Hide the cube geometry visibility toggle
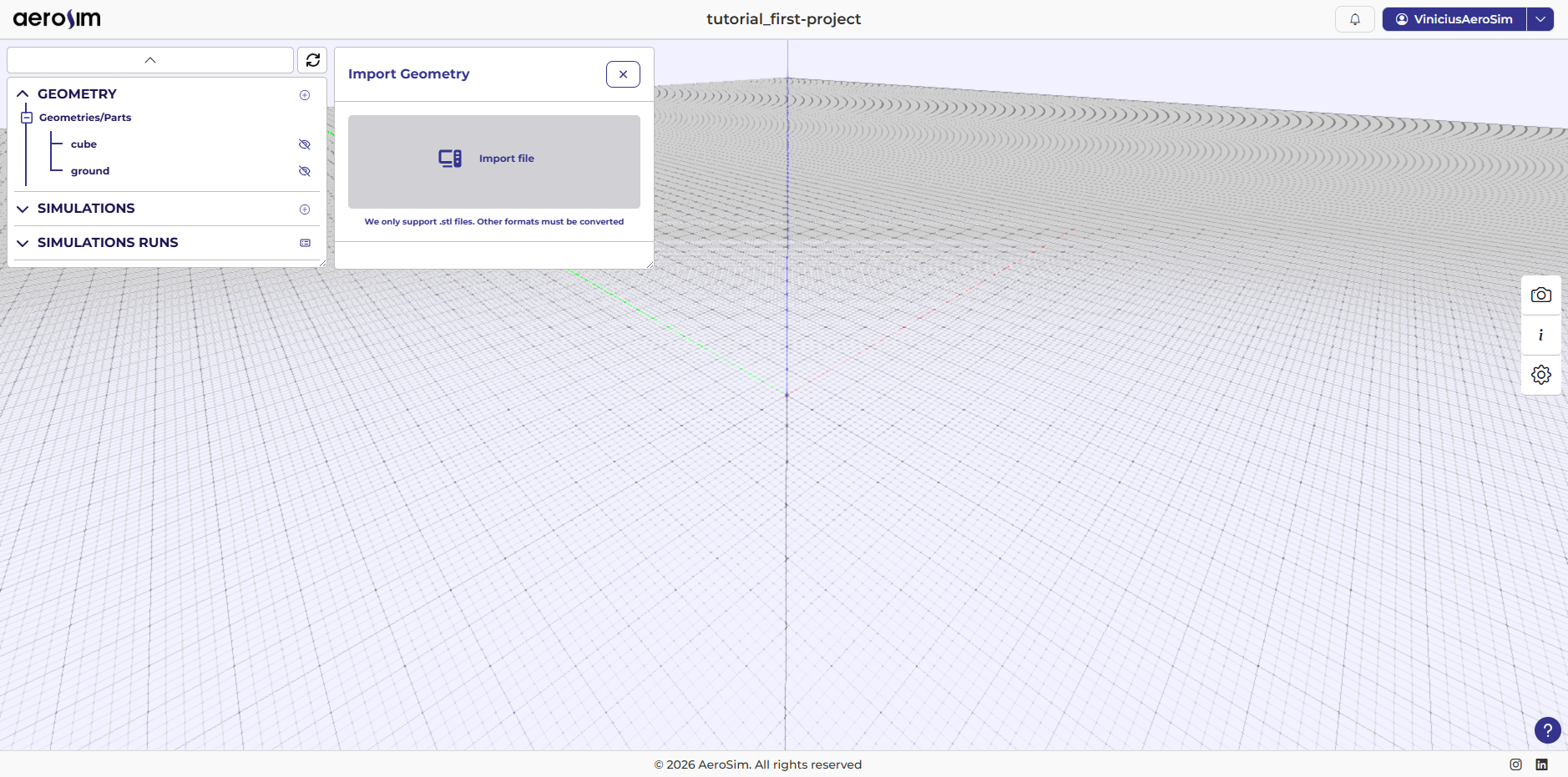This screenshot has width=1568, height=777. coord(304,144)
